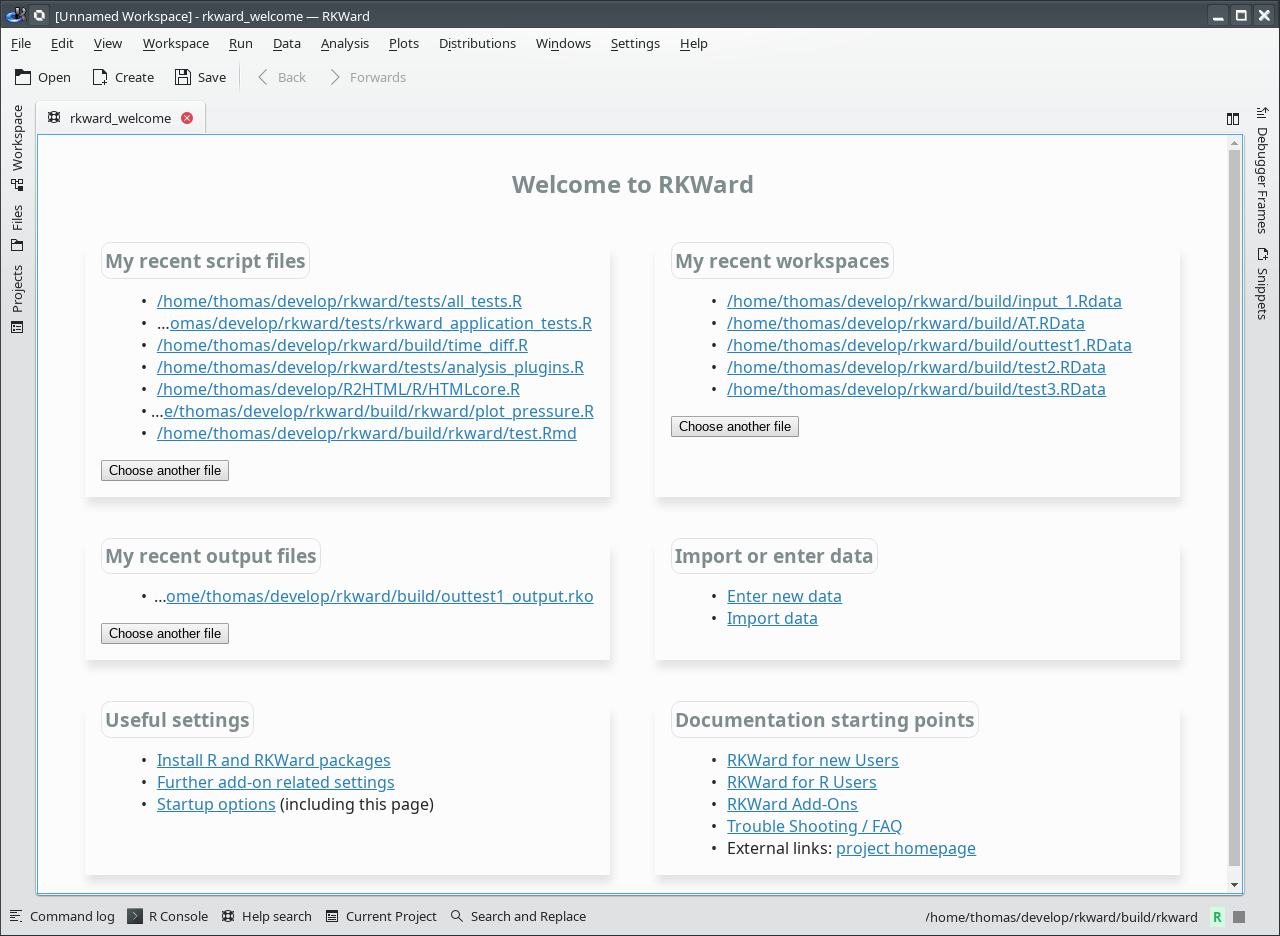Open recent script analysis_plugins.R

coord(370,367)
